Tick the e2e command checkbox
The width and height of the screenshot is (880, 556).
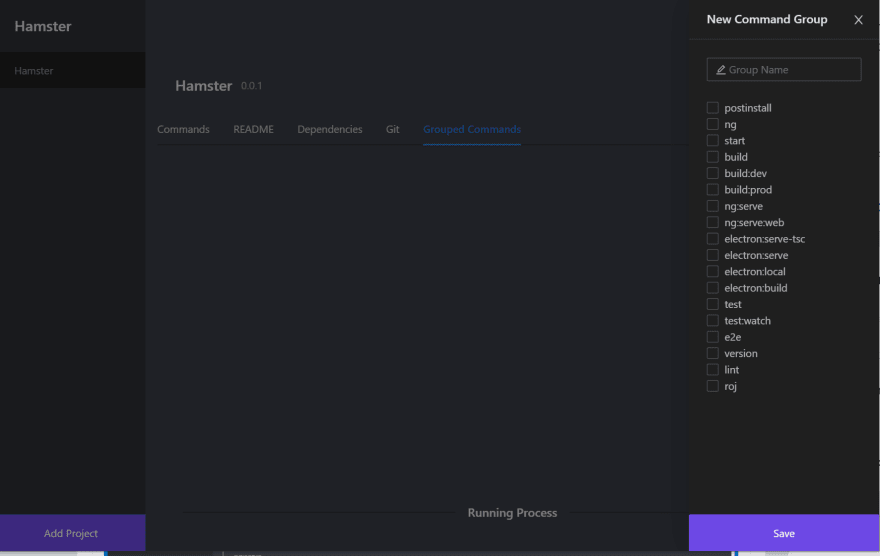coord(712,337)
